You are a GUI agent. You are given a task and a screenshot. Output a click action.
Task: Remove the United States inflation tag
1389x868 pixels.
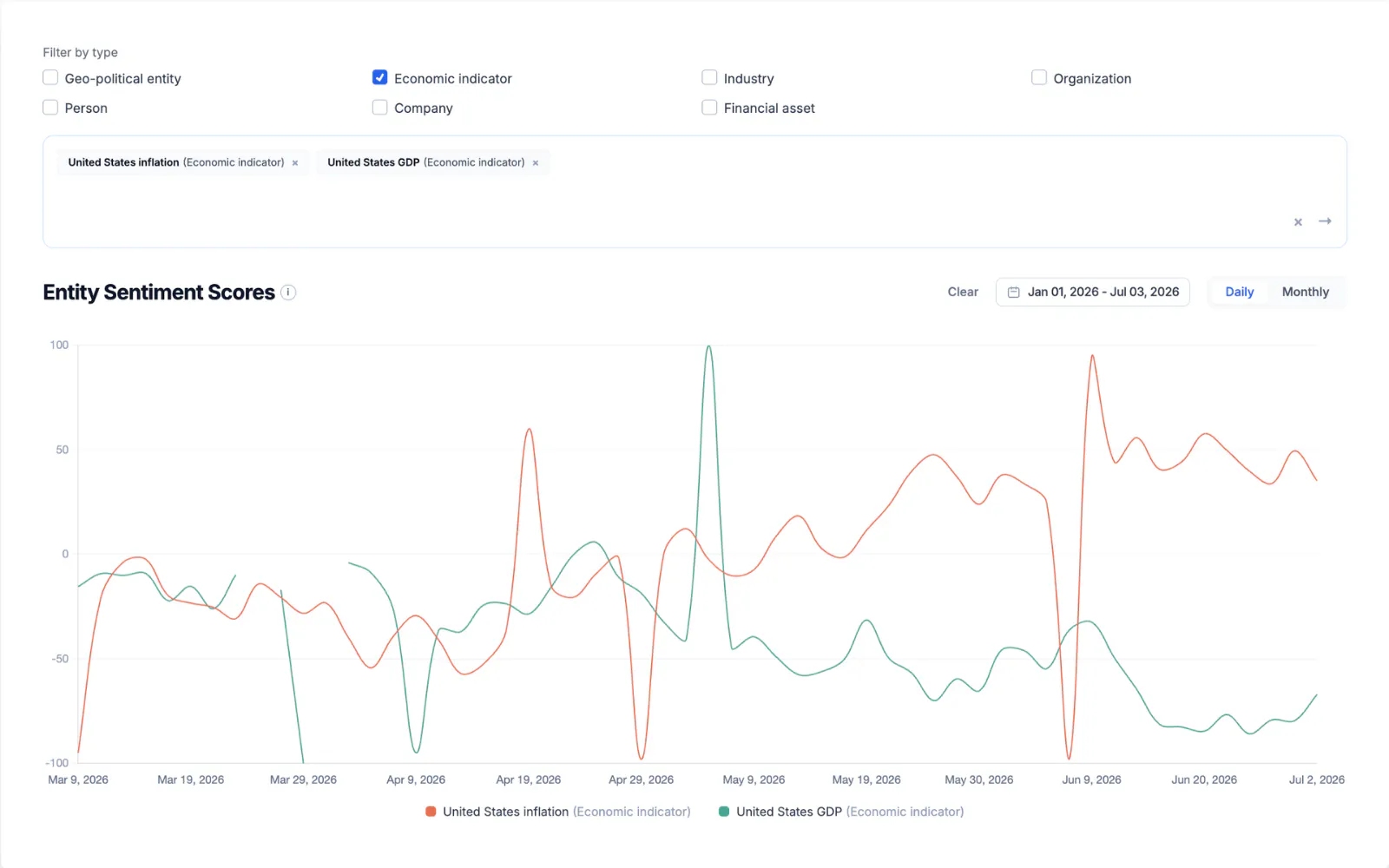295,163
